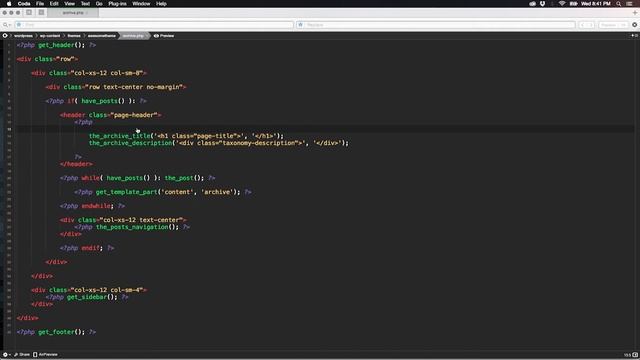The image size is (640, 360).
Task: Click the endif line
Action: click(87, 248)
